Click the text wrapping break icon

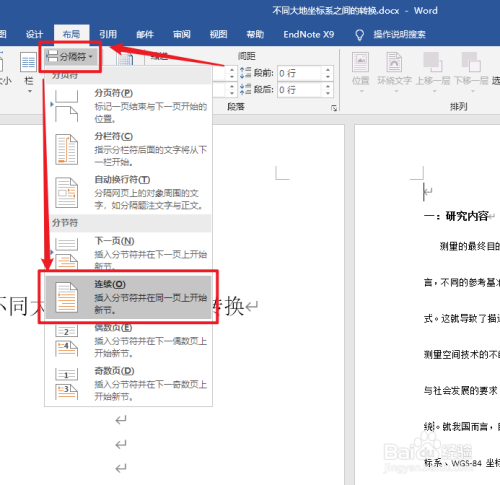pyautogui.click(x=66, y=193)
